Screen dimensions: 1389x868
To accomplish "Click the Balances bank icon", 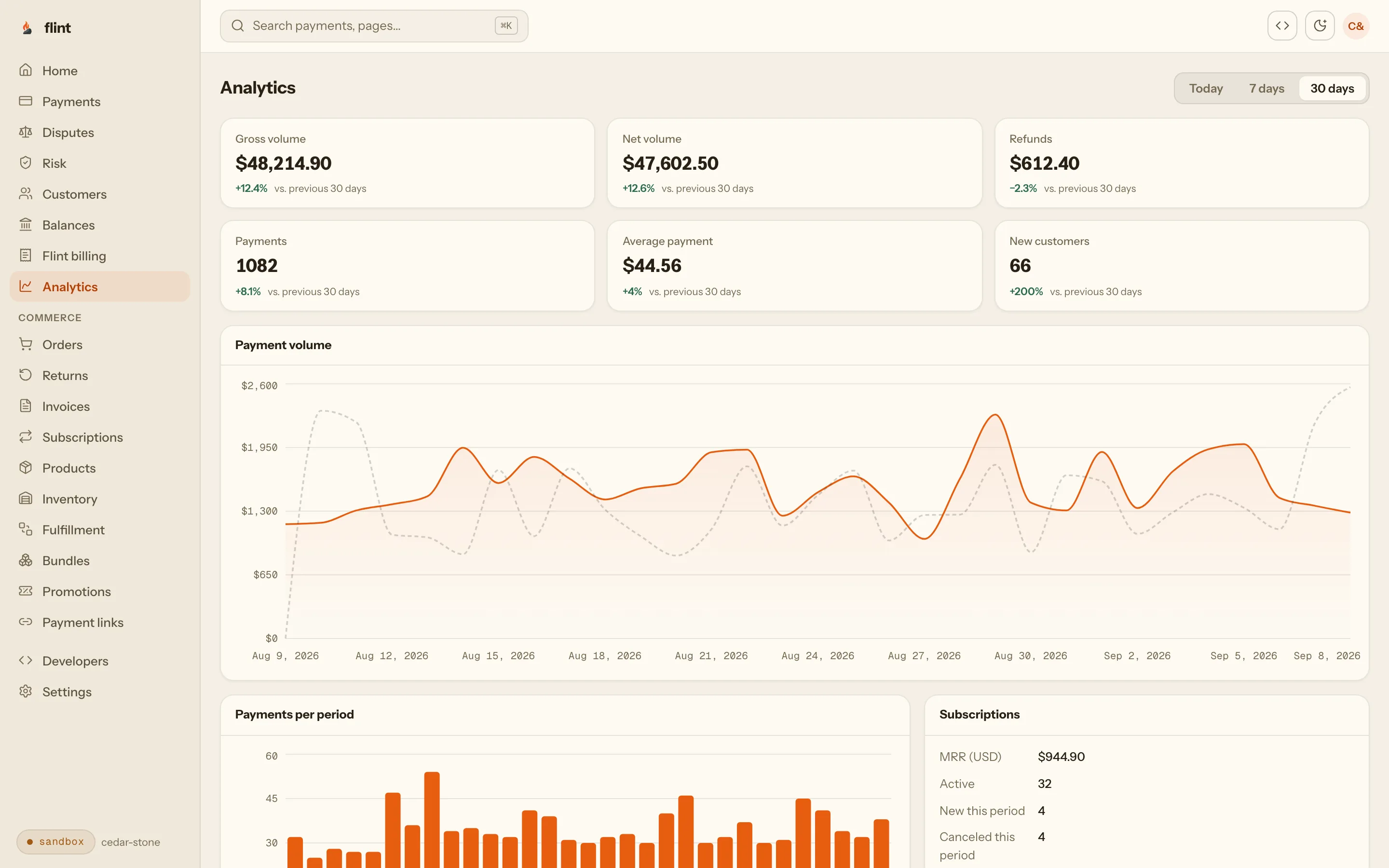I will click(25, 224).
